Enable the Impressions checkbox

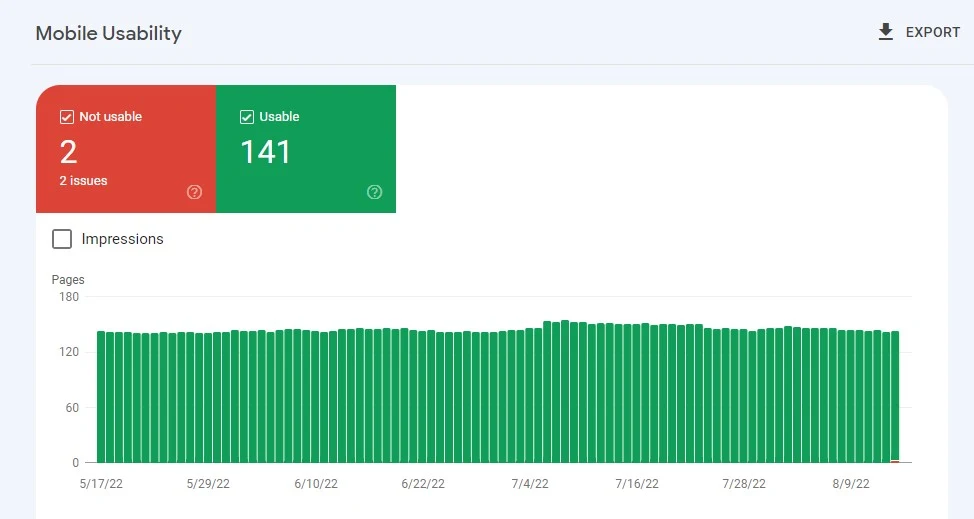(62, 239)
